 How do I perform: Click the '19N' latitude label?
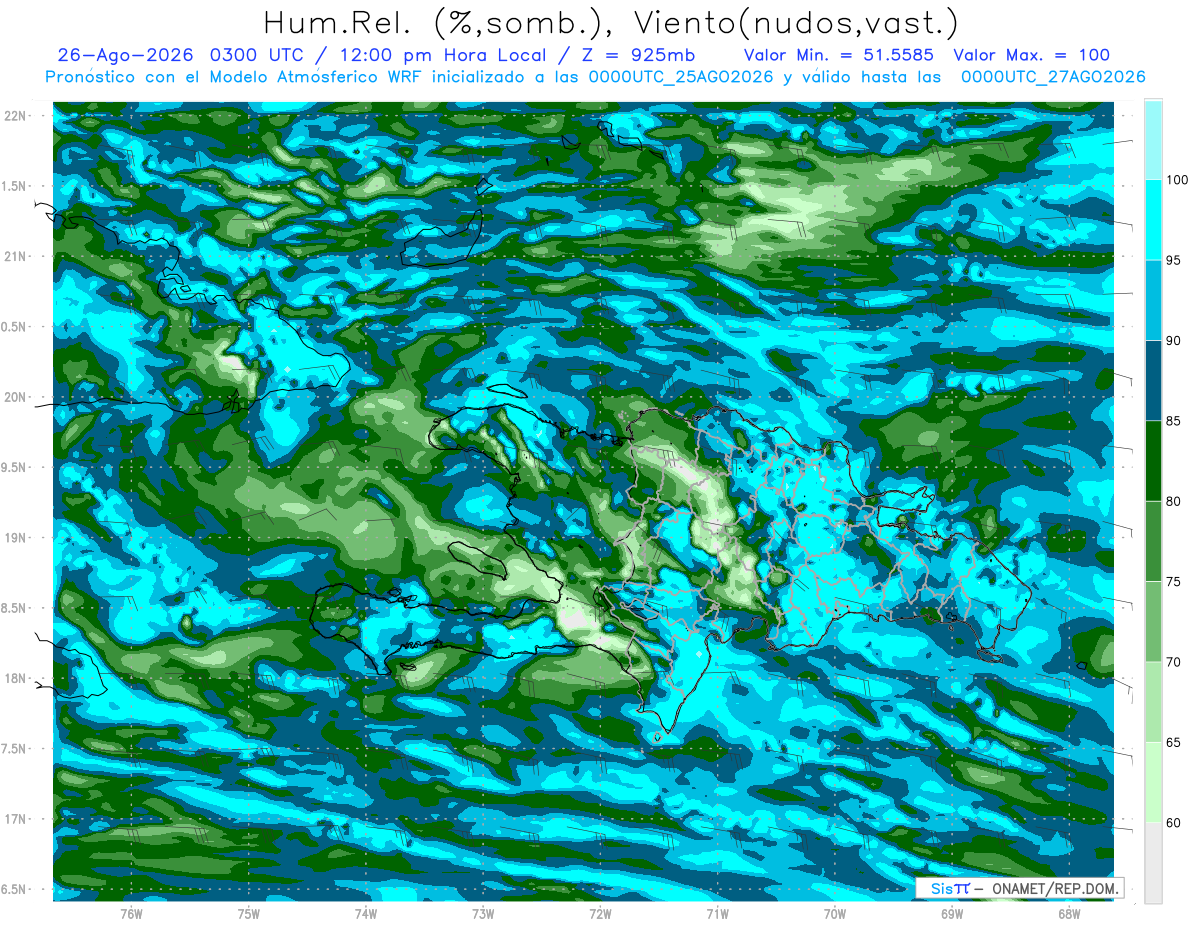[17, 538]
